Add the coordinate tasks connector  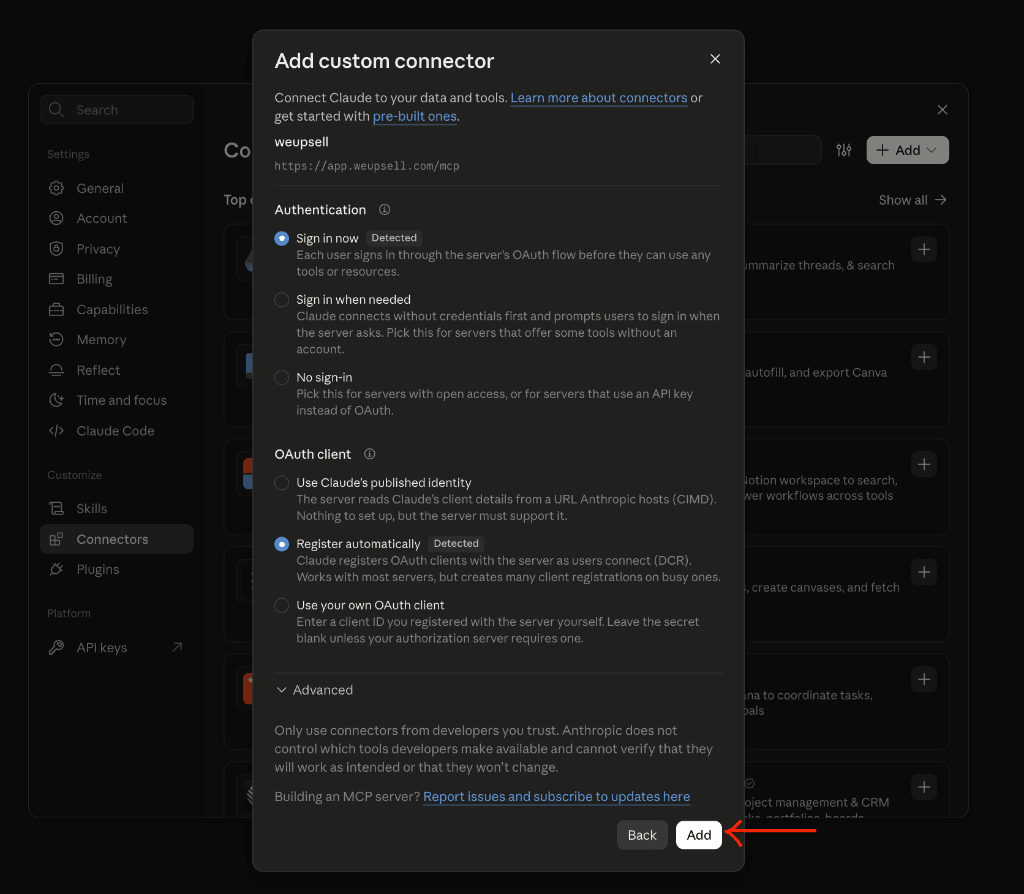(923, 679)
